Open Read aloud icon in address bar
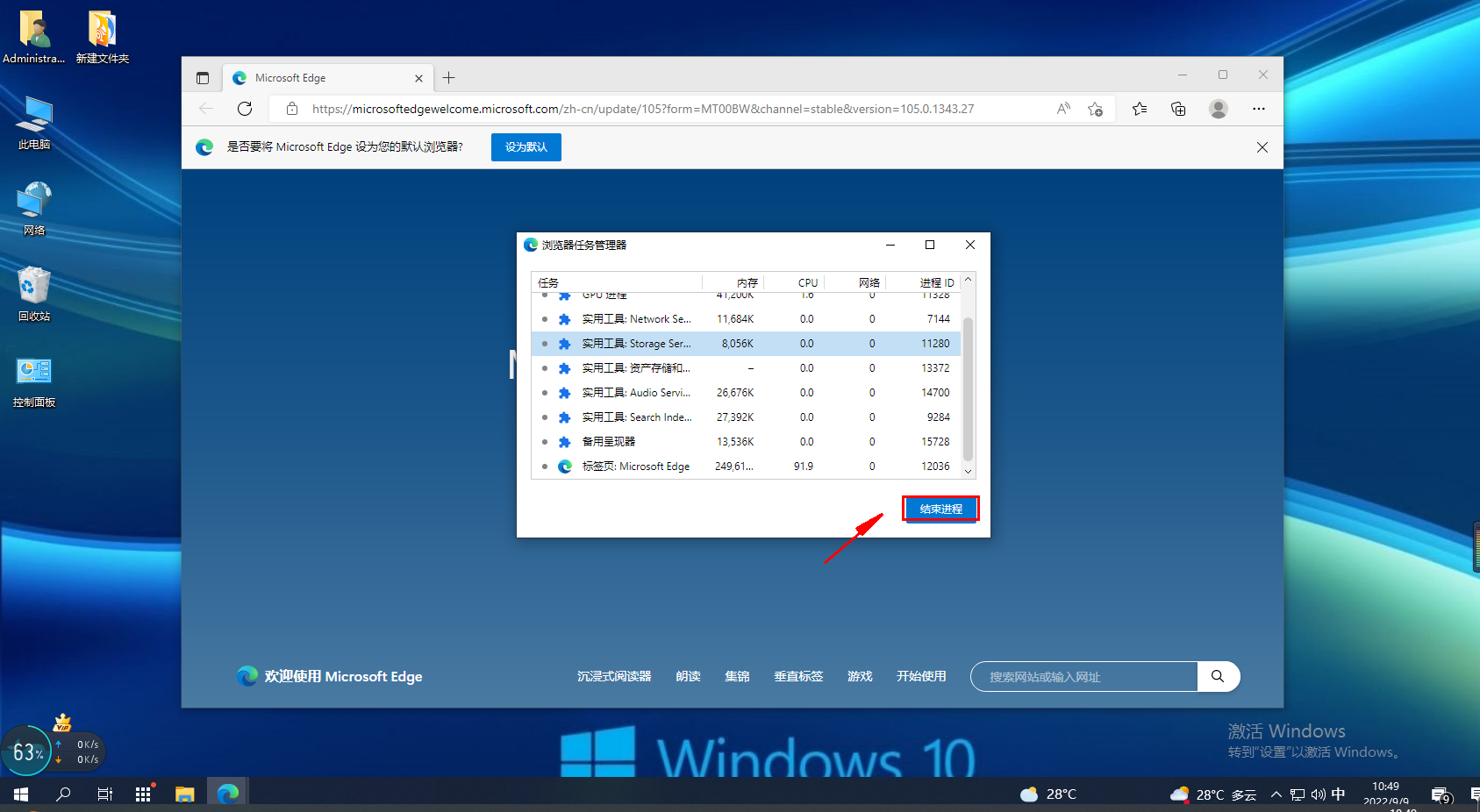 point(1063,109)
